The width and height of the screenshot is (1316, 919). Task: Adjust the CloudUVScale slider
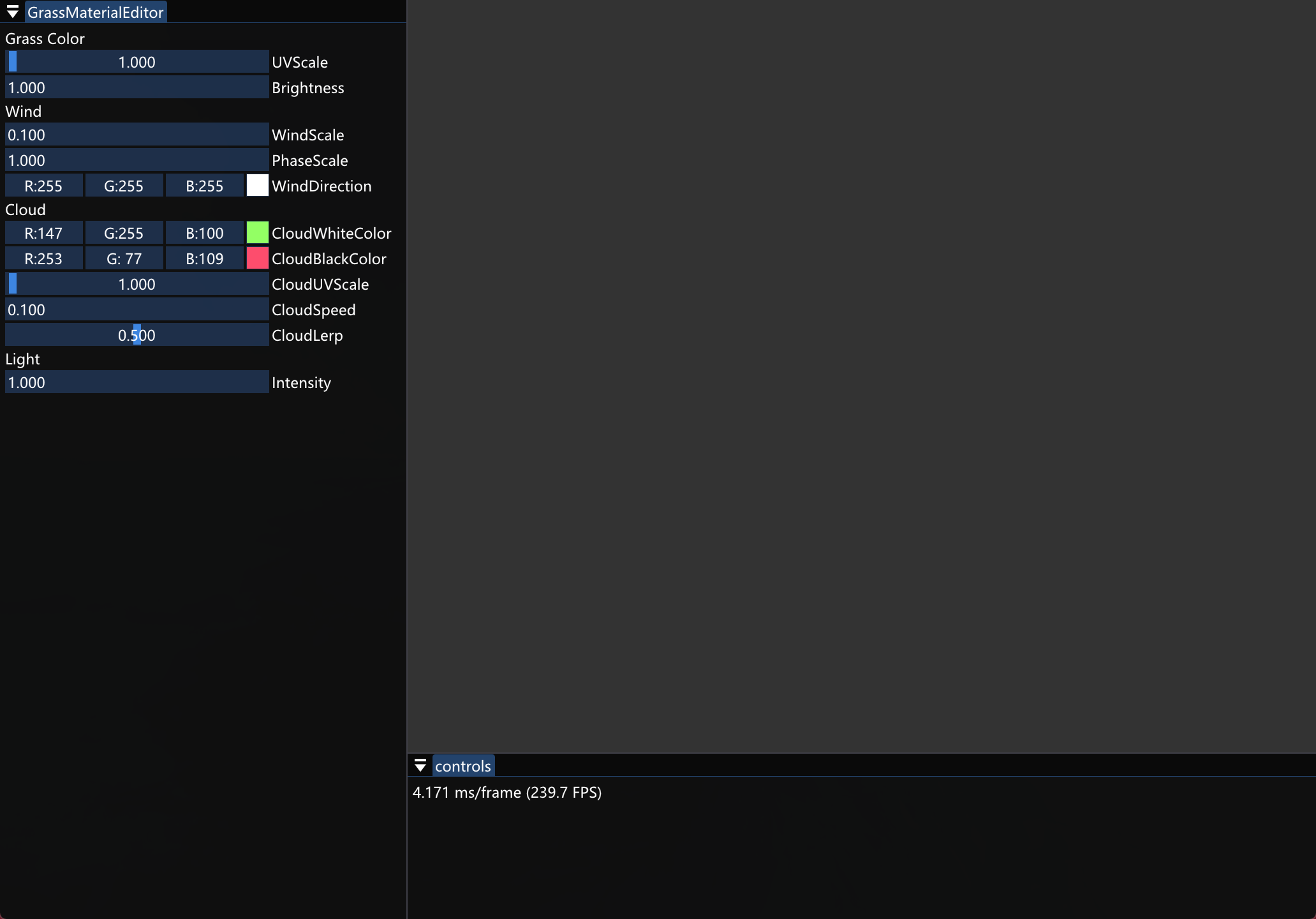(x=137, y=283)
